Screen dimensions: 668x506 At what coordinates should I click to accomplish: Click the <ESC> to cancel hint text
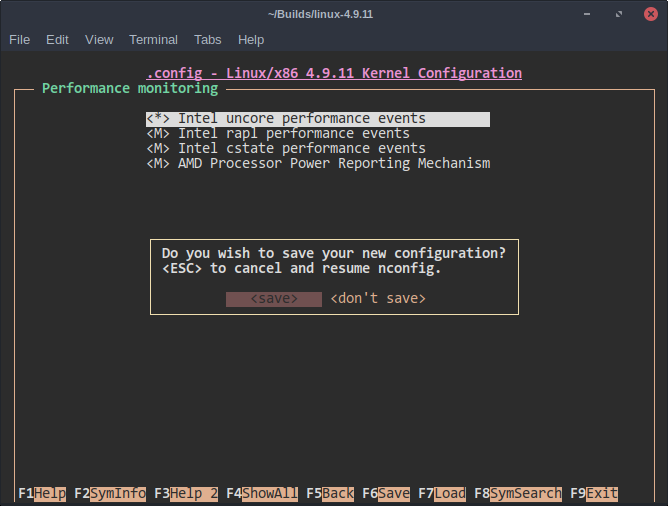[x=302, y=268]
